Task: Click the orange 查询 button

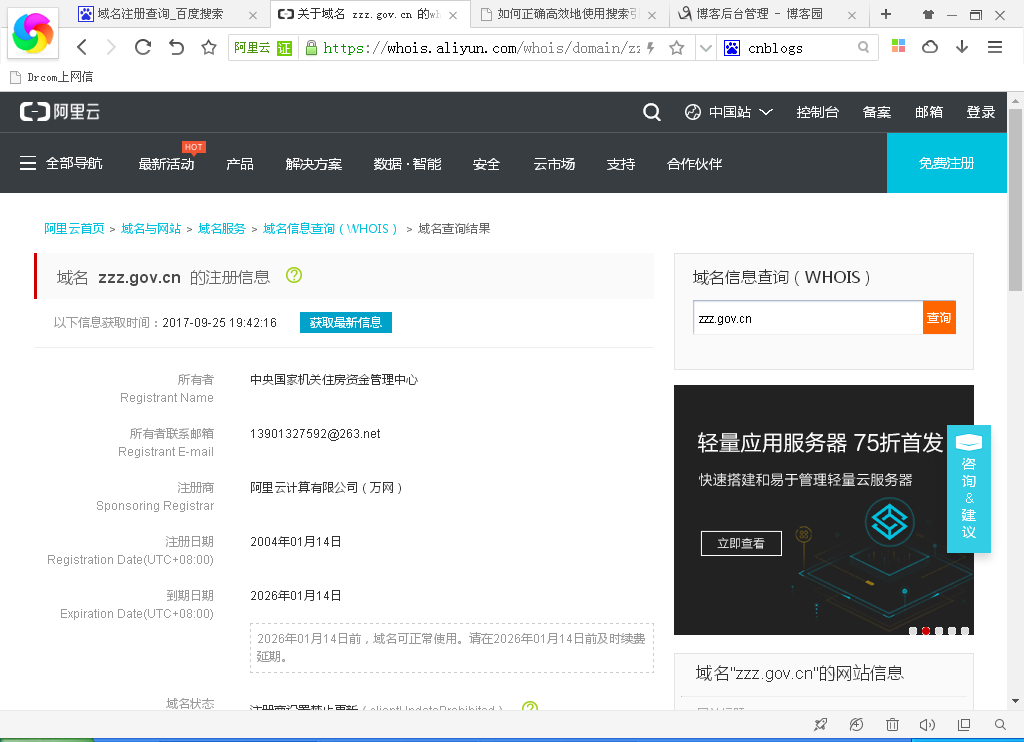Action: pyautogui.click(x=939, y=317)
